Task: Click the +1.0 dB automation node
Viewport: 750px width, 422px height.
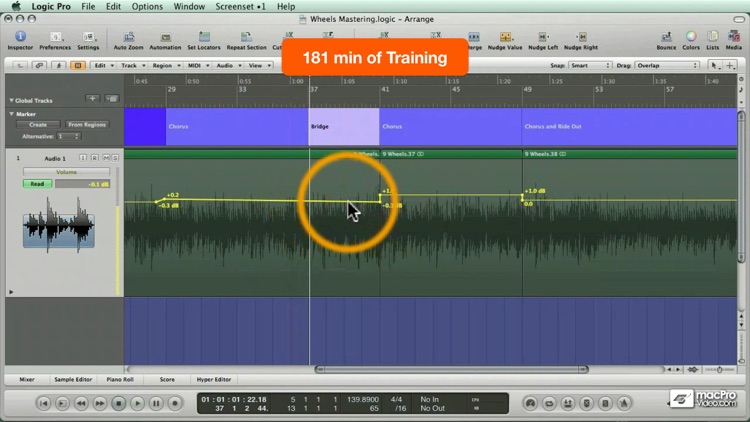Action: pyautogui.click(x=522, y=195)
